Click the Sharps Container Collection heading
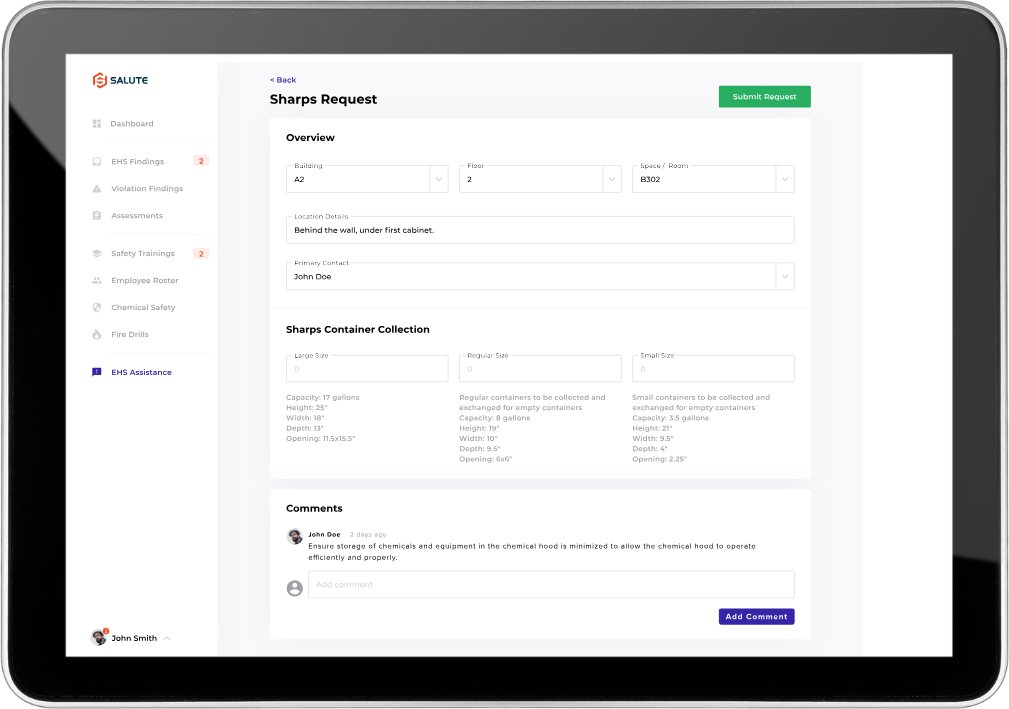1009x709 pixels. (x=357, y=329)
